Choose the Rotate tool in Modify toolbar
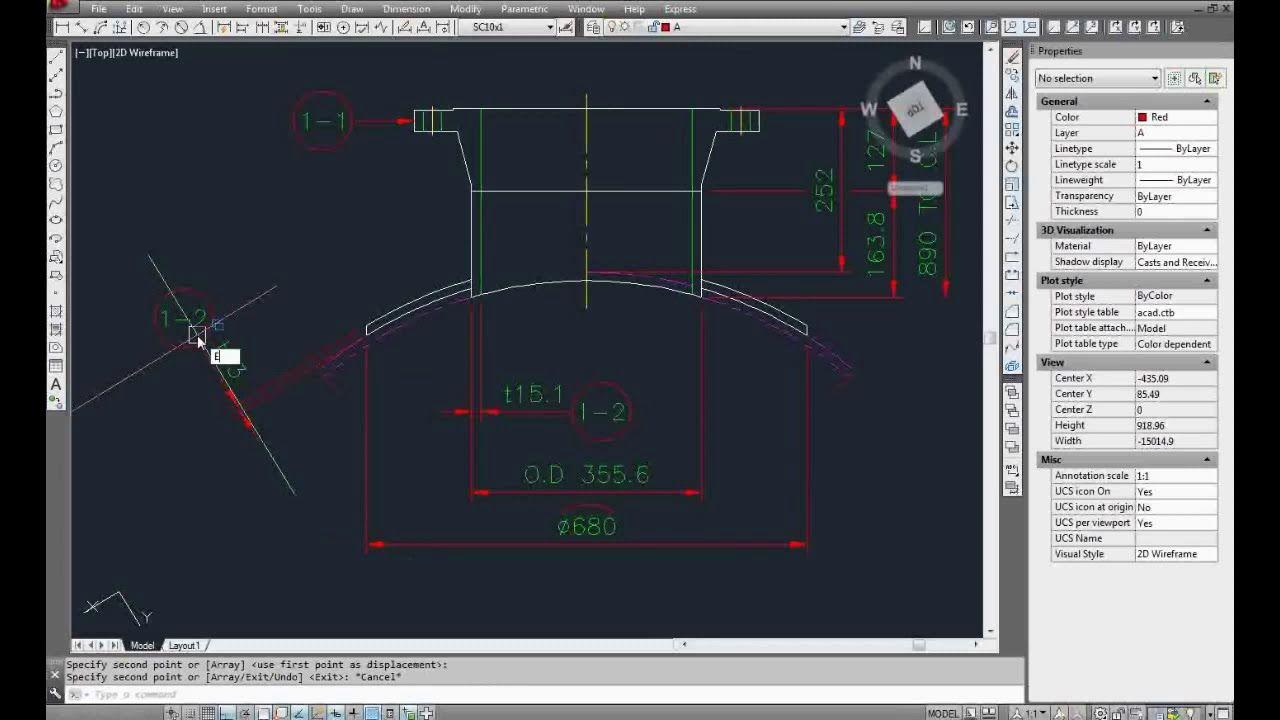The image size is (1280, 720). [x=1012, y=166]
